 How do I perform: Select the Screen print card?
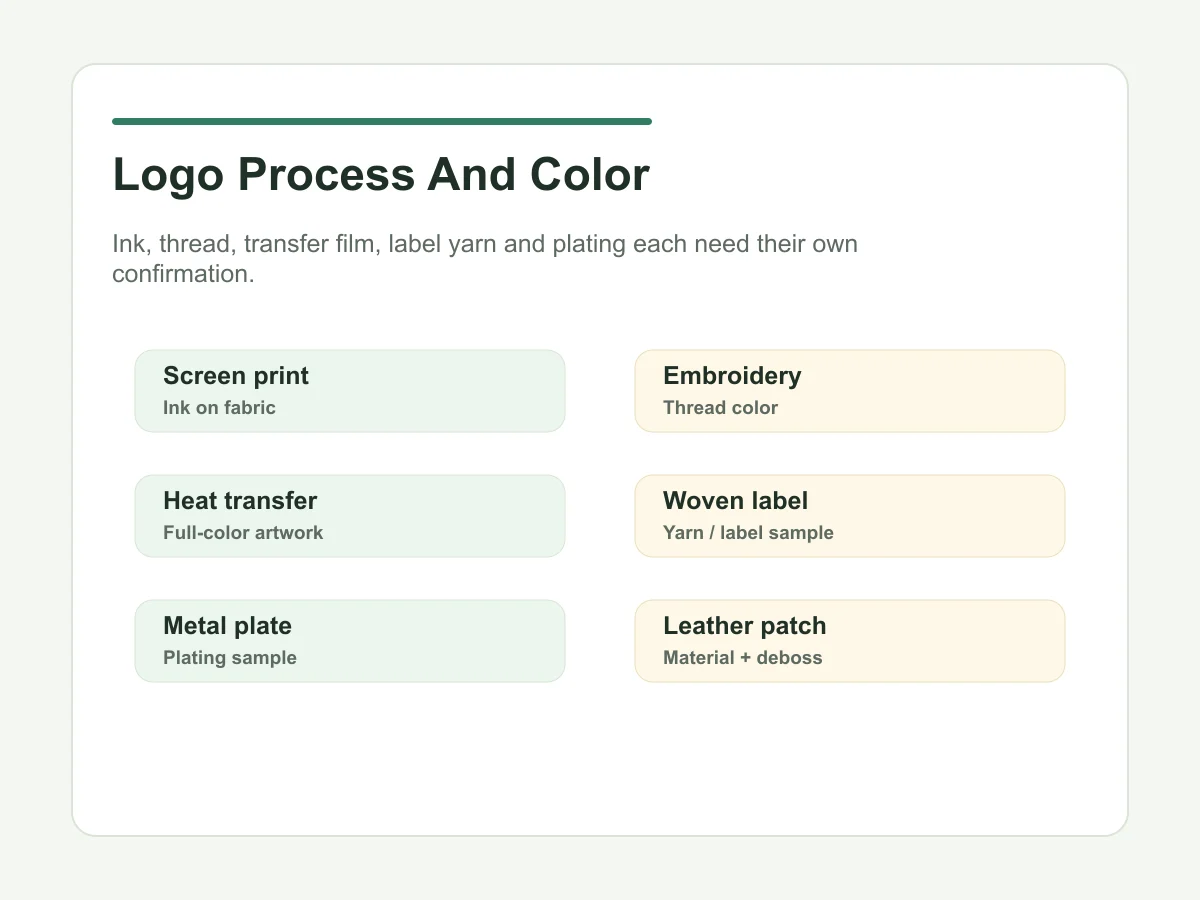click(350, 391)
